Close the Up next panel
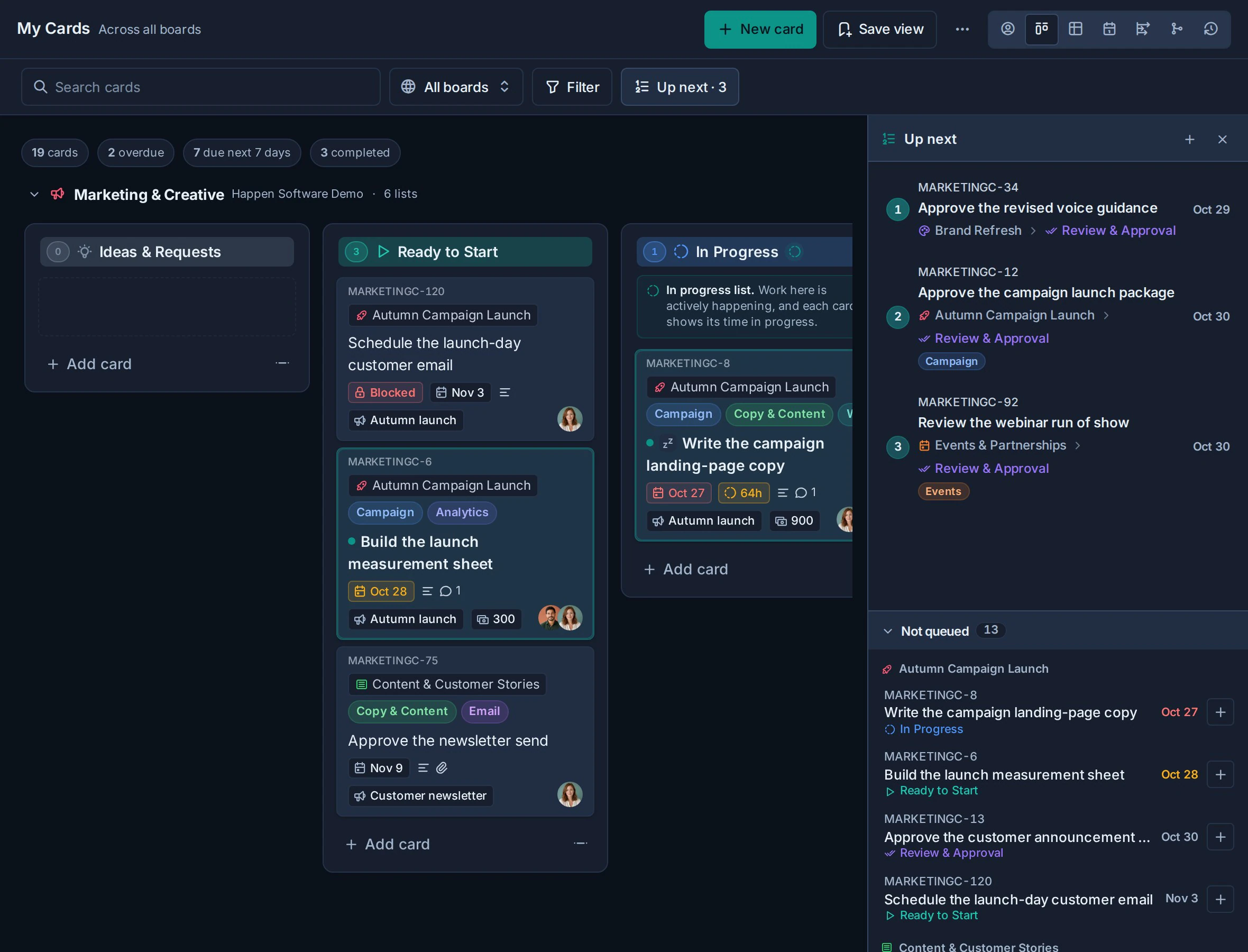 tap(1222, 140)
